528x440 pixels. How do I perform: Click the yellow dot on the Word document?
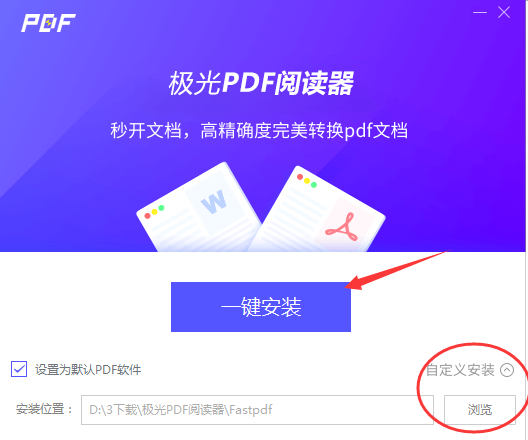(154, 211)
